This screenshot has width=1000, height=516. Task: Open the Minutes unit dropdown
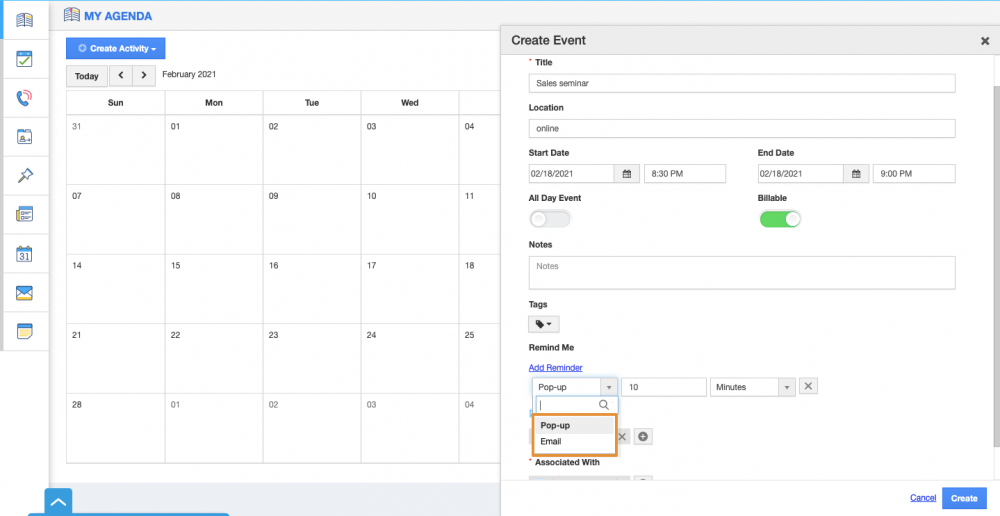point(752,387)
